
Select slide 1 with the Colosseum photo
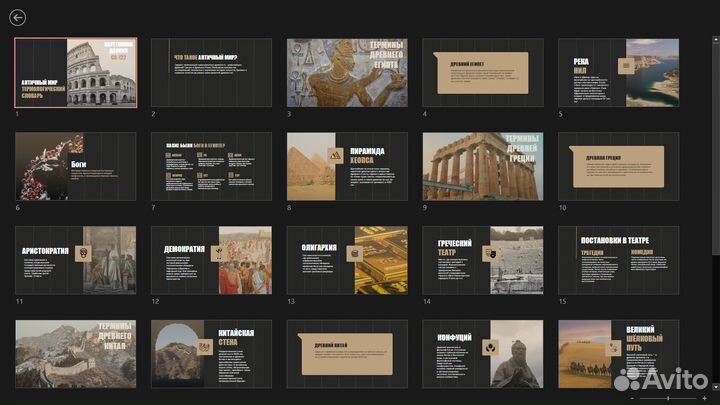[76, 73]
